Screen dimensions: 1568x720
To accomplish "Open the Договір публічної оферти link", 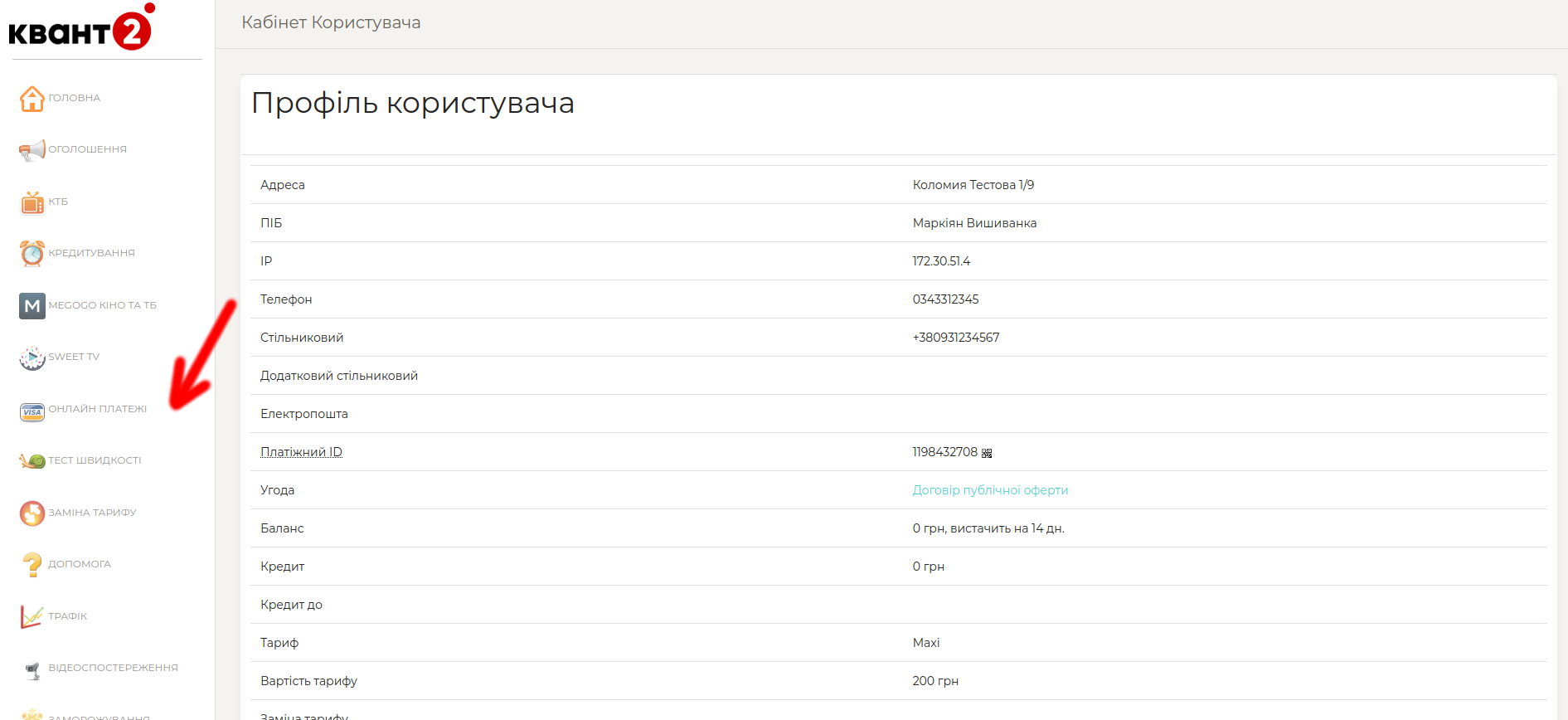I will [990, 490].
